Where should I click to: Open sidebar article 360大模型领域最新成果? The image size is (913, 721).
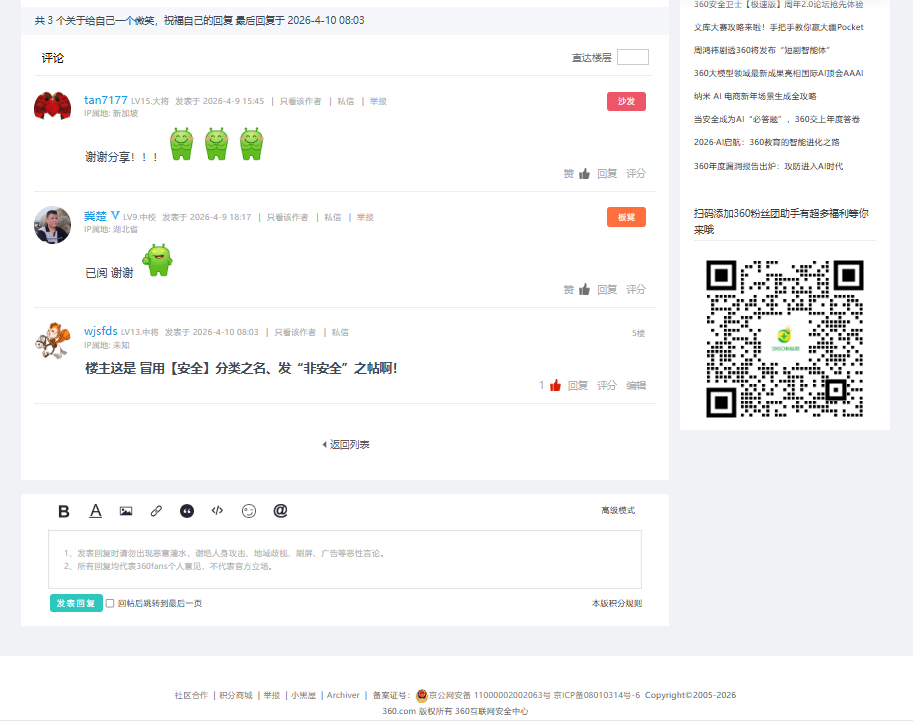pyautogui.click(x=778, y=73)
